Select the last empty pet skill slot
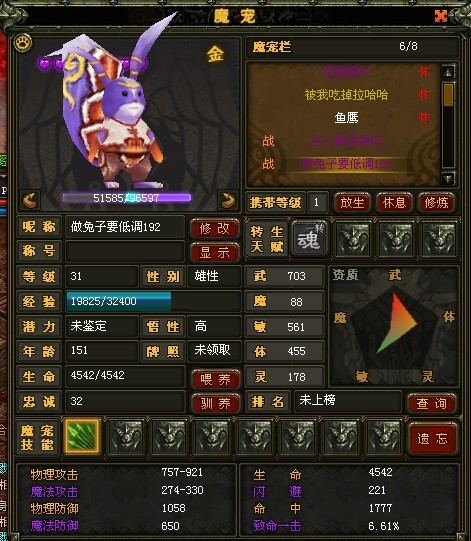This screenshot has height=541, width=471. point(384,436)
